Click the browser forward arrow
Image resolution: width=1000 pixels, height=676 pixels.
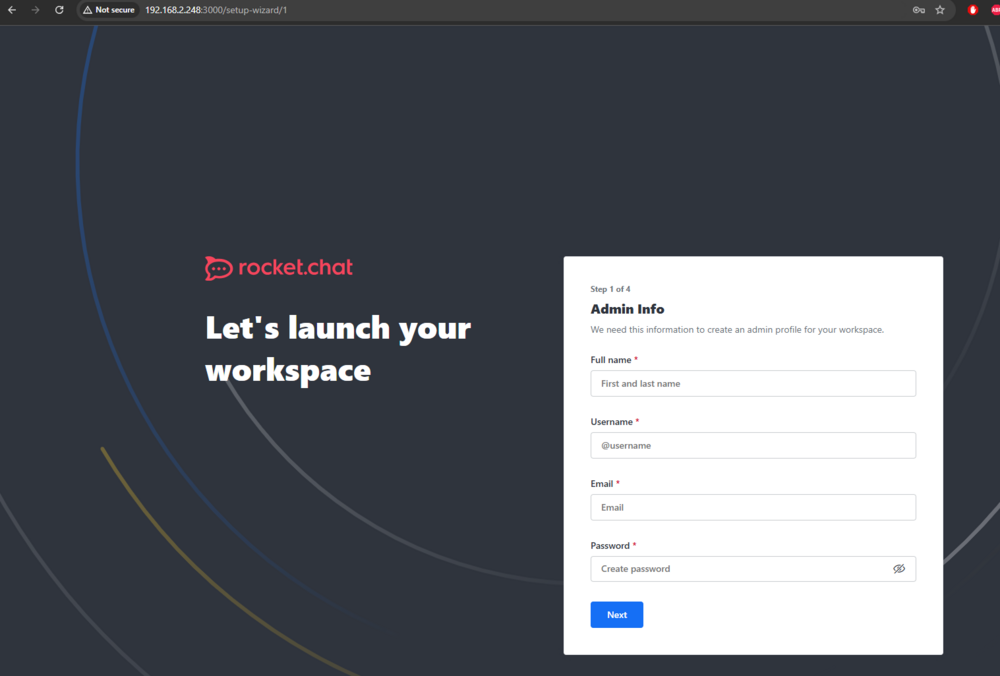point(35,10)
